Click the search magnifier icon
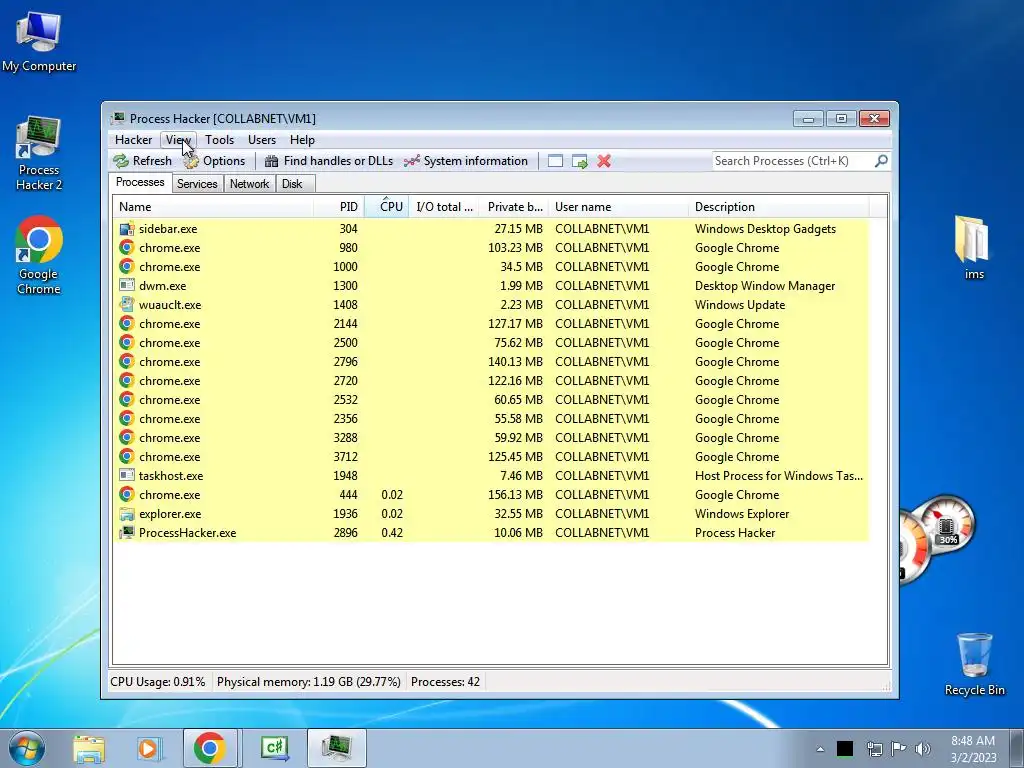1024x768 pixels. tap(881, 161)
